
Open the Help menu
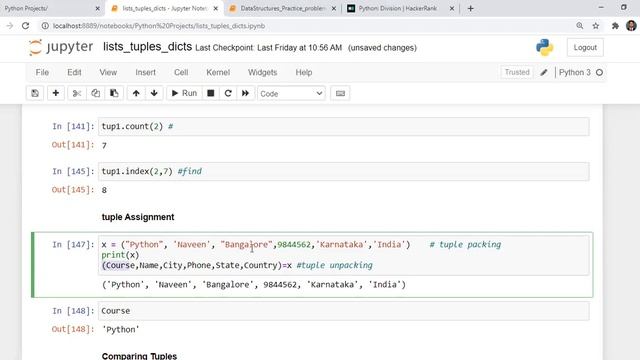click(x=304, y=72)
